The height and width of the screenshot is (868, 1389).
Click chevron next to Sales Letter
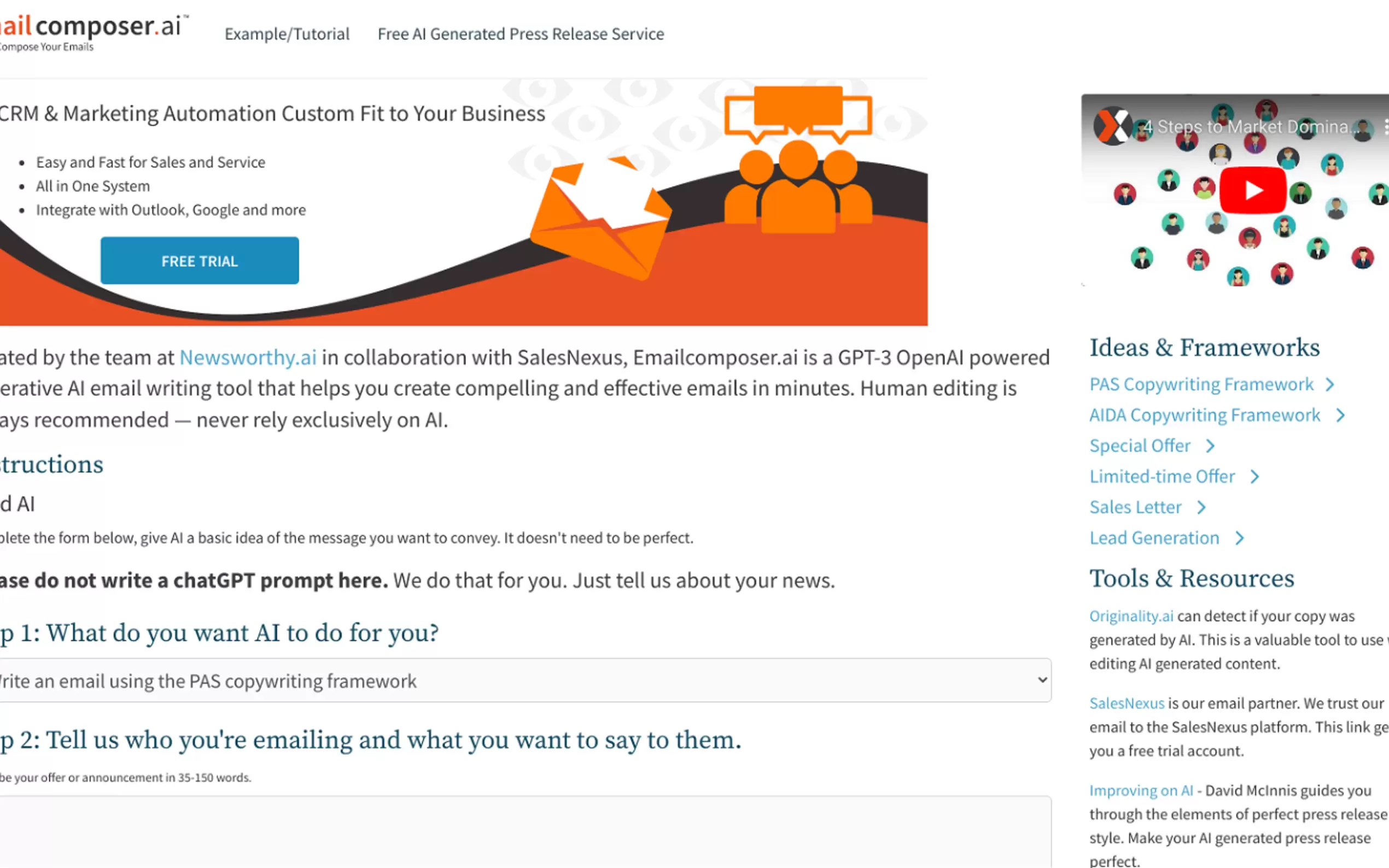(x=1201, y=507)
